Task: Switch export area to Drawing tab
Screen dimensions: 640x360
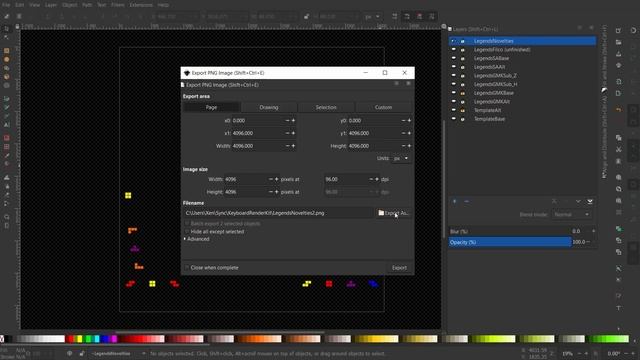Action: click(269, 107)
